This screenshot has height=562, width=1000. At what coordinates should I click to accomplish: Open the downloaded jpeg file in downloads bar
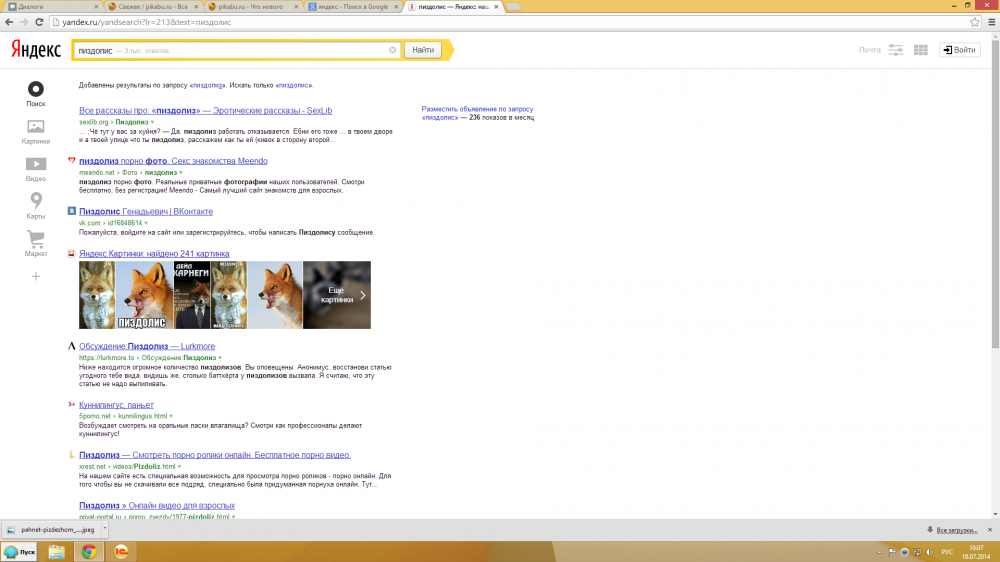pos(52,529)
